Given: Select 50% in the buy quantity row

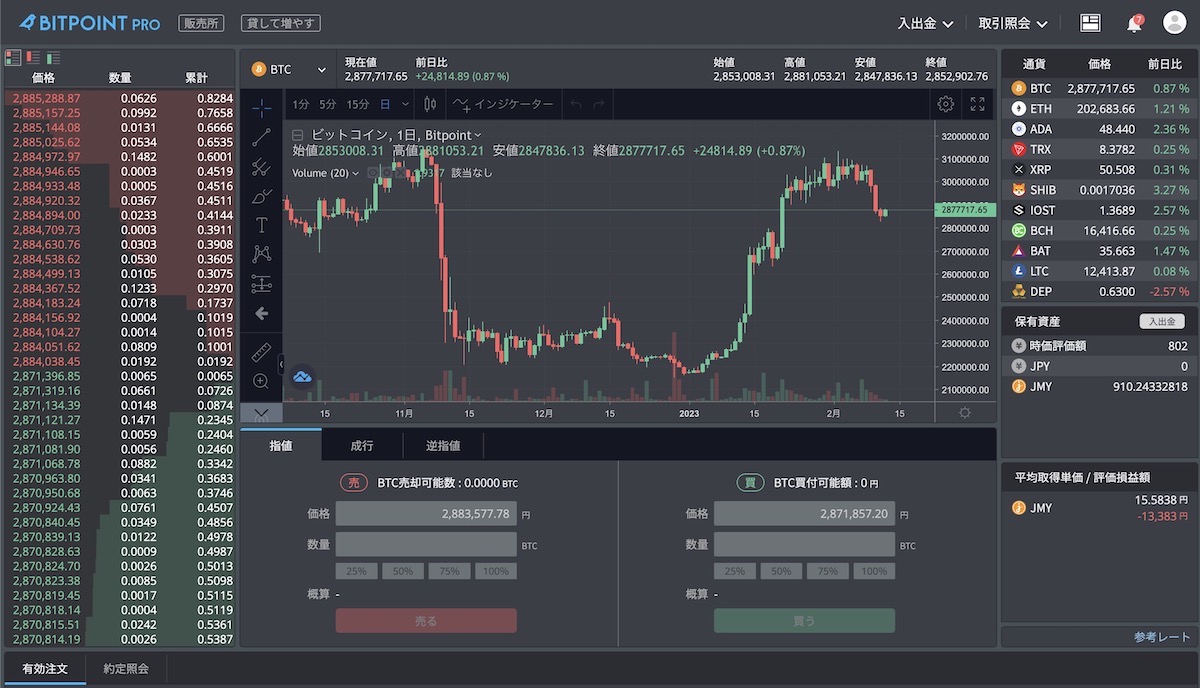Looking at the screenshot, I should point(781,571).
